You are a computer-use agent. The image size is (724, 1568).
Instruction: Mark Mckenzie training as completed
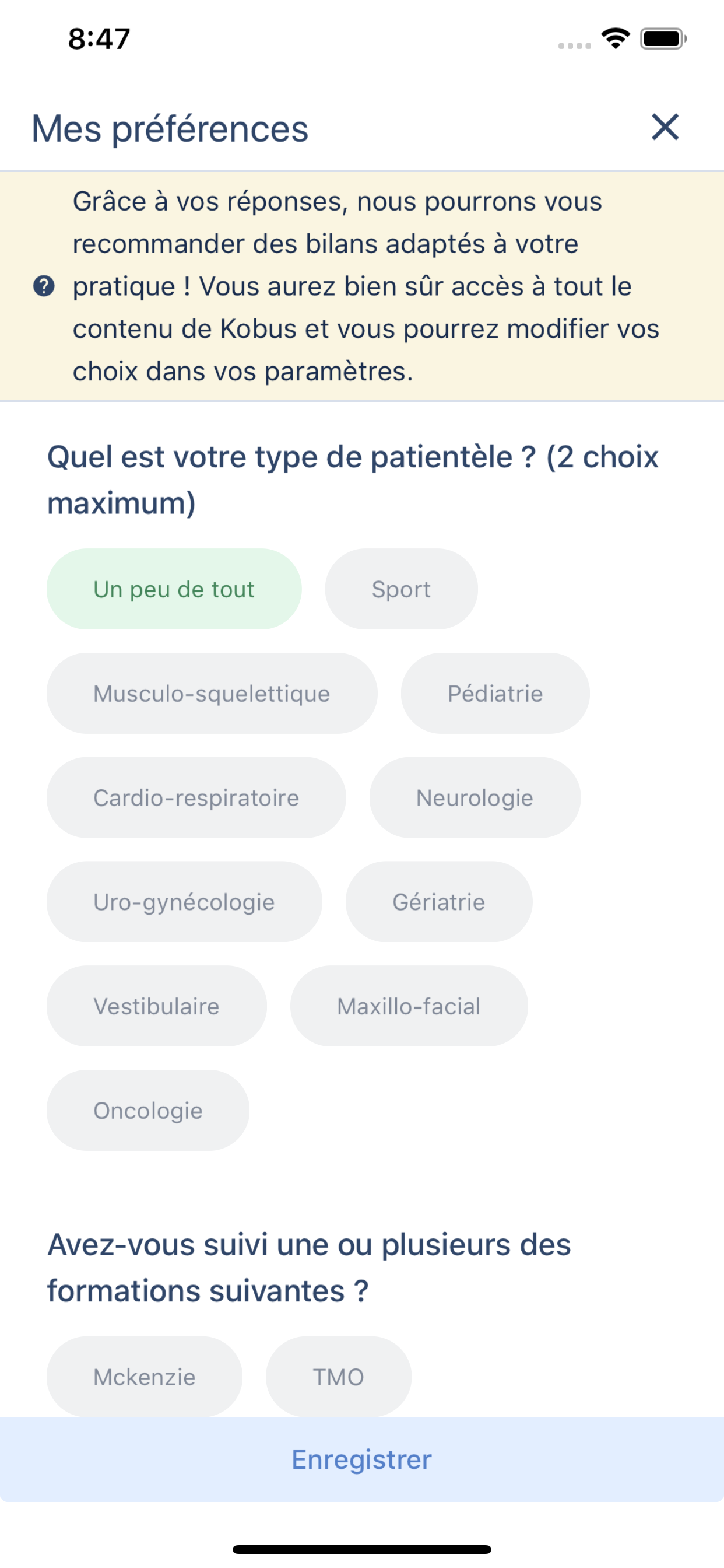[x=144, y=1376]
